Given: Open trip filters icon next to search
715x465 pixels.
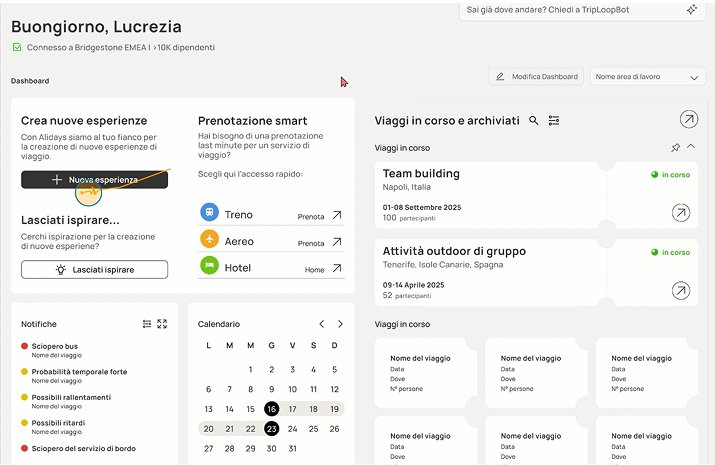Looking at the screenshot, I should 554,120.
